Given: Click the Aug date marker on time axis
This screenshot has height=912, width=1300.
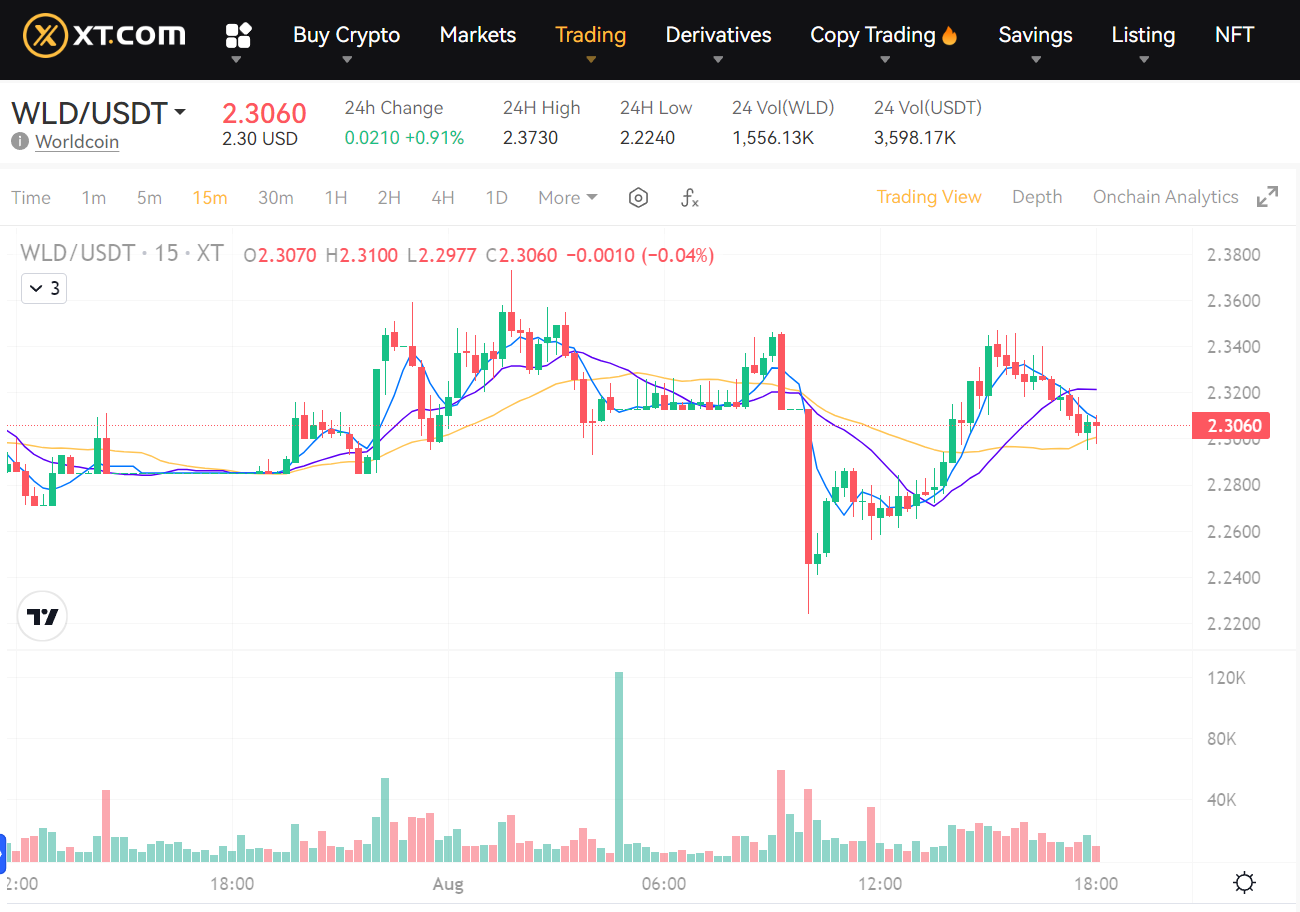Looking at the screenshot, I should point(448,884).
